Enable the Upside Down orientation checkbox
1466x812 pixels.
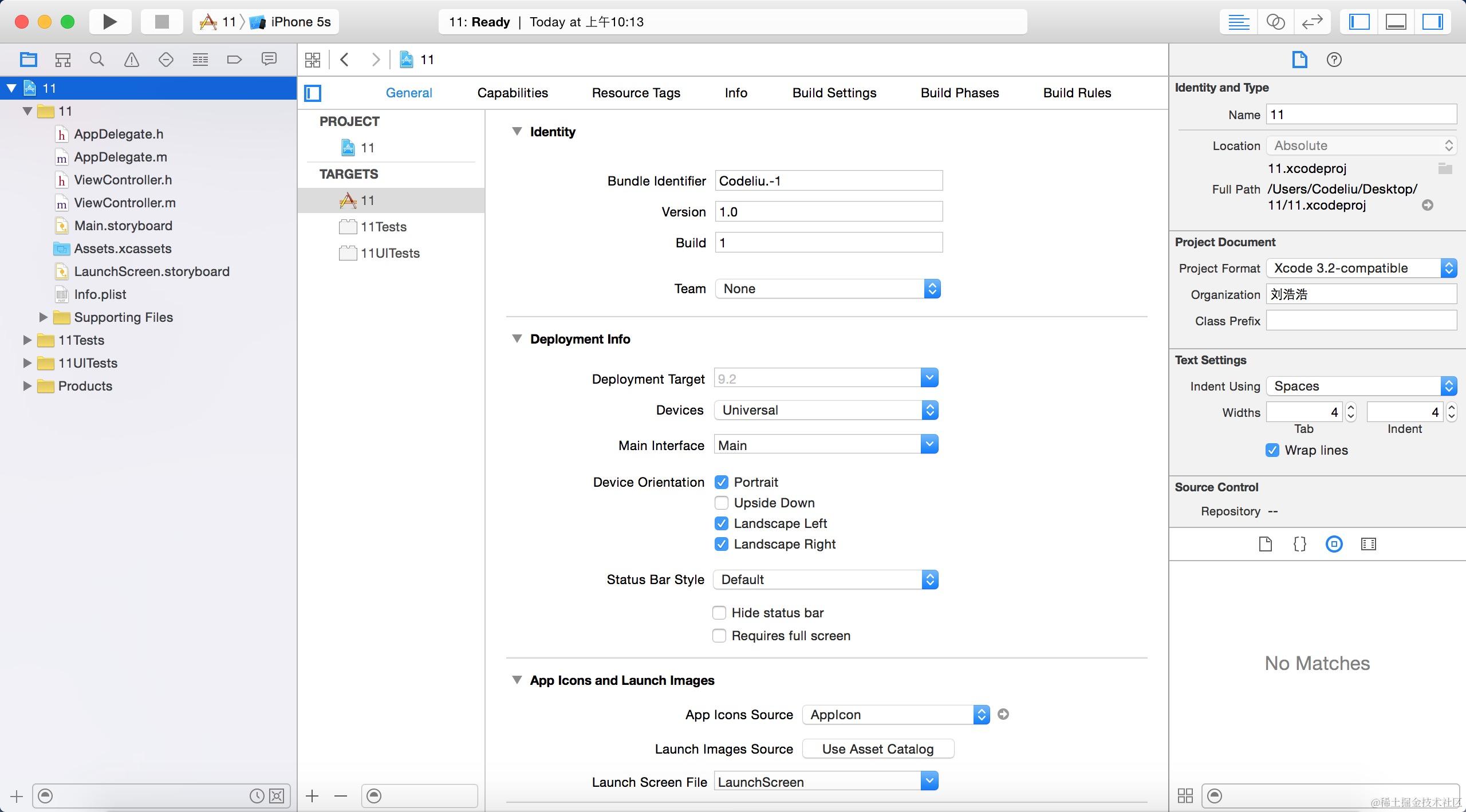tap(722, 503)
